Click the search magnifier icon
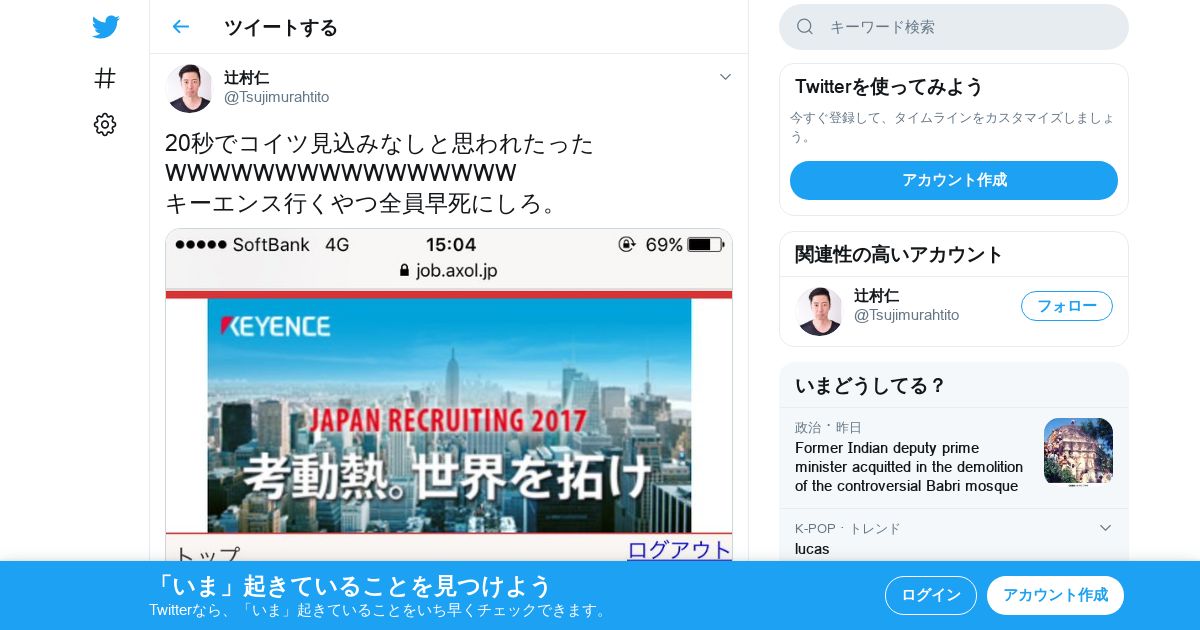Image resolution: width=1200 pixels, height=630 pixels. [x=805, y=27]
